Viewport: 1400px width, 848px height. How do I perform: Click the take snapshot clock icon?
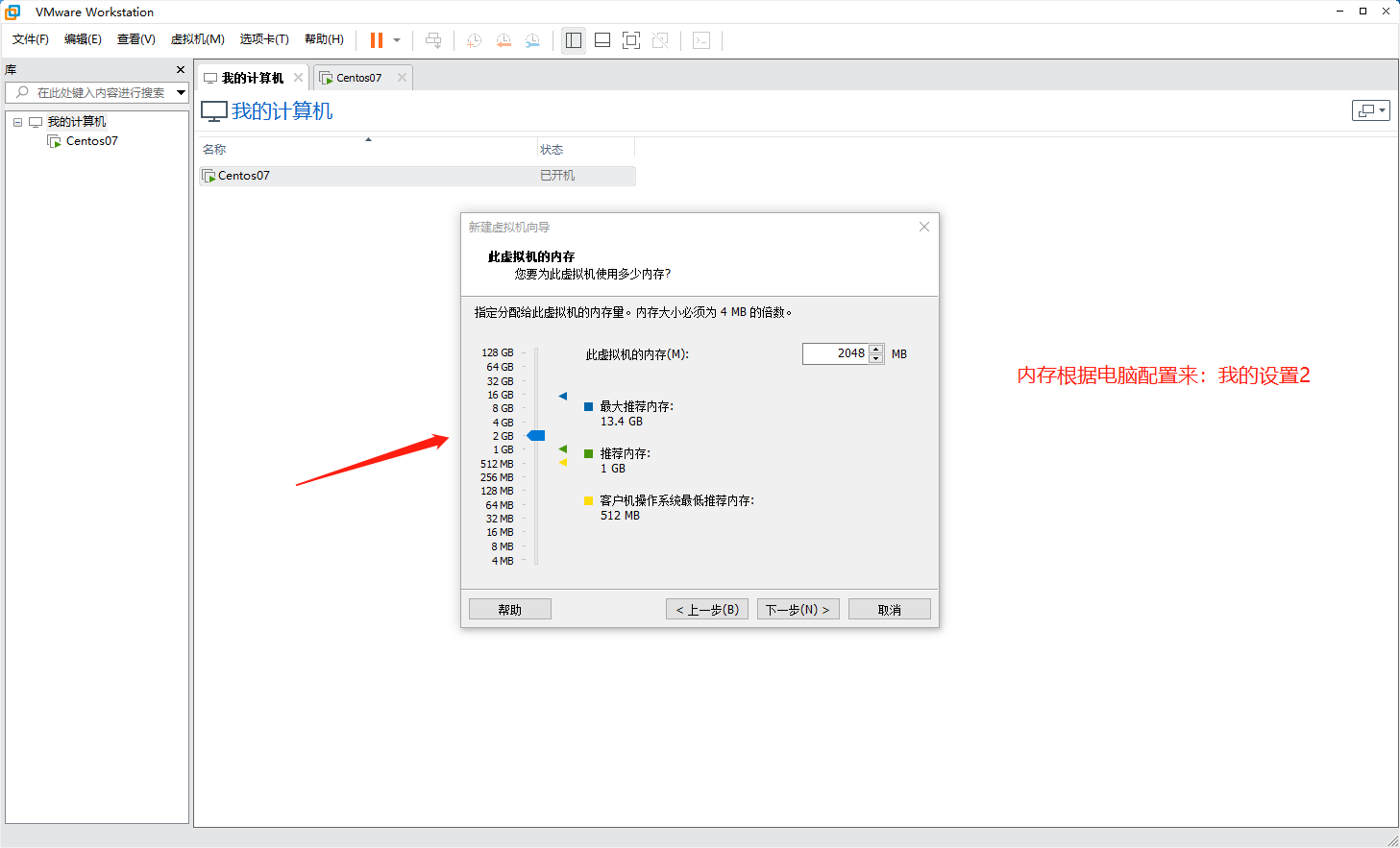pyautogui.click(x=474, y=40)
